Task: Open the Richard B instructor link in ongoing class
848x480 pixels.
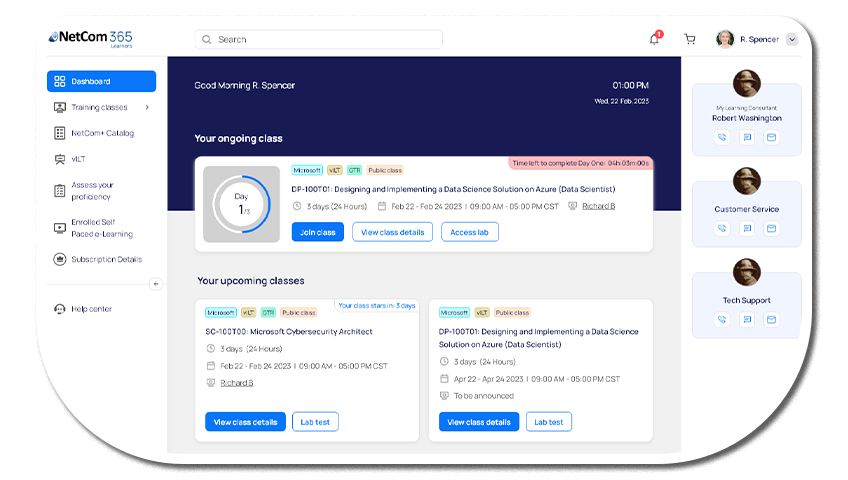Action: (x=598, y=206)
